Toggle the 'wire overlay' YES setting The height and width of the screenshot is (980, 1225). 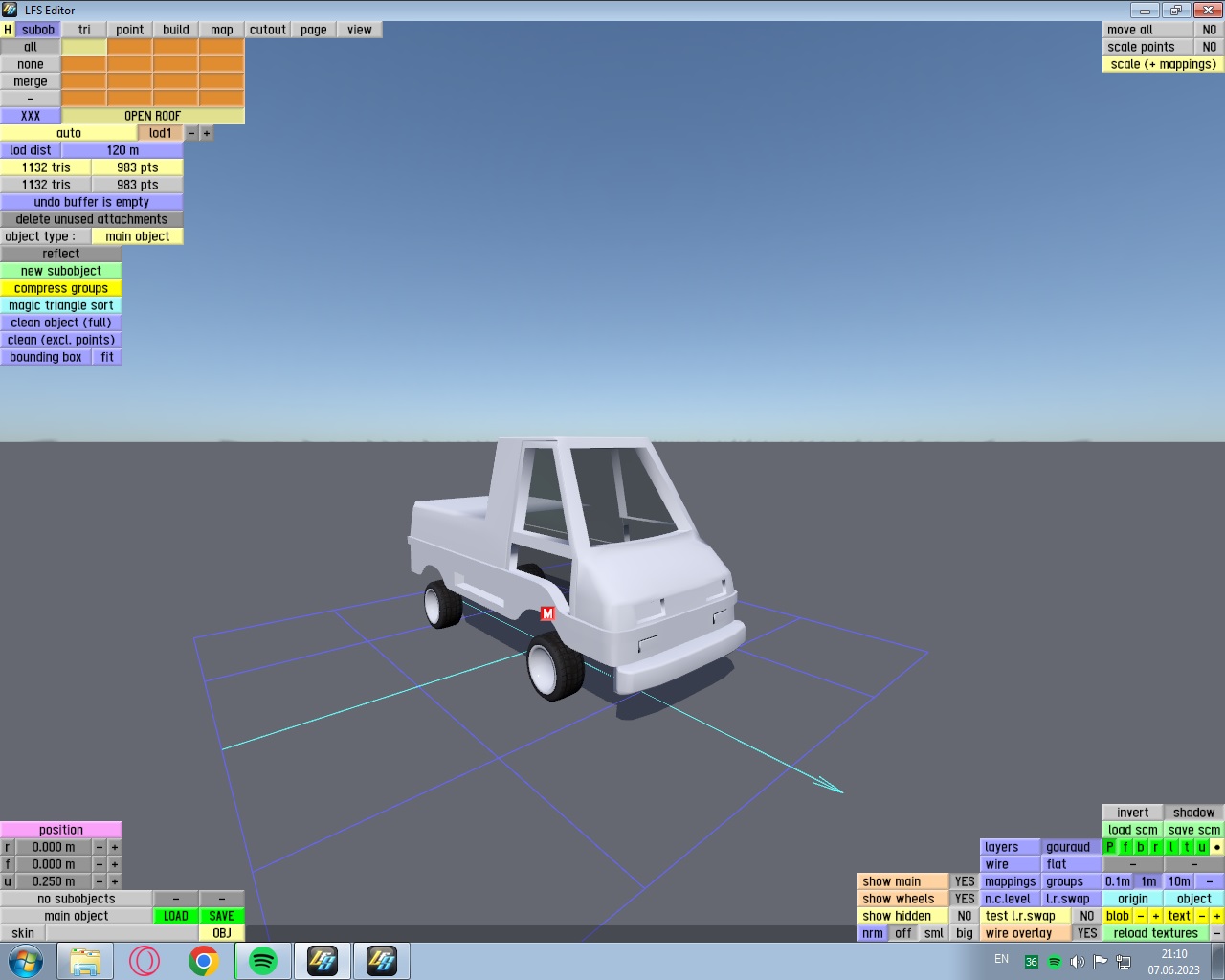coord(1087,933)
